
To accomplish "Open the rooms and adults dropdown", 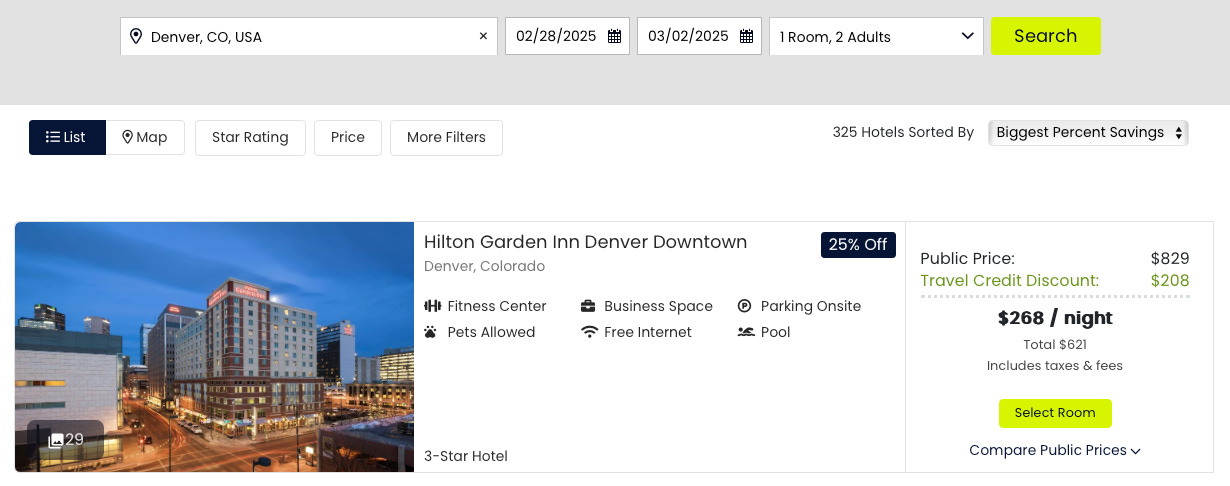I will tap(876, 36).
